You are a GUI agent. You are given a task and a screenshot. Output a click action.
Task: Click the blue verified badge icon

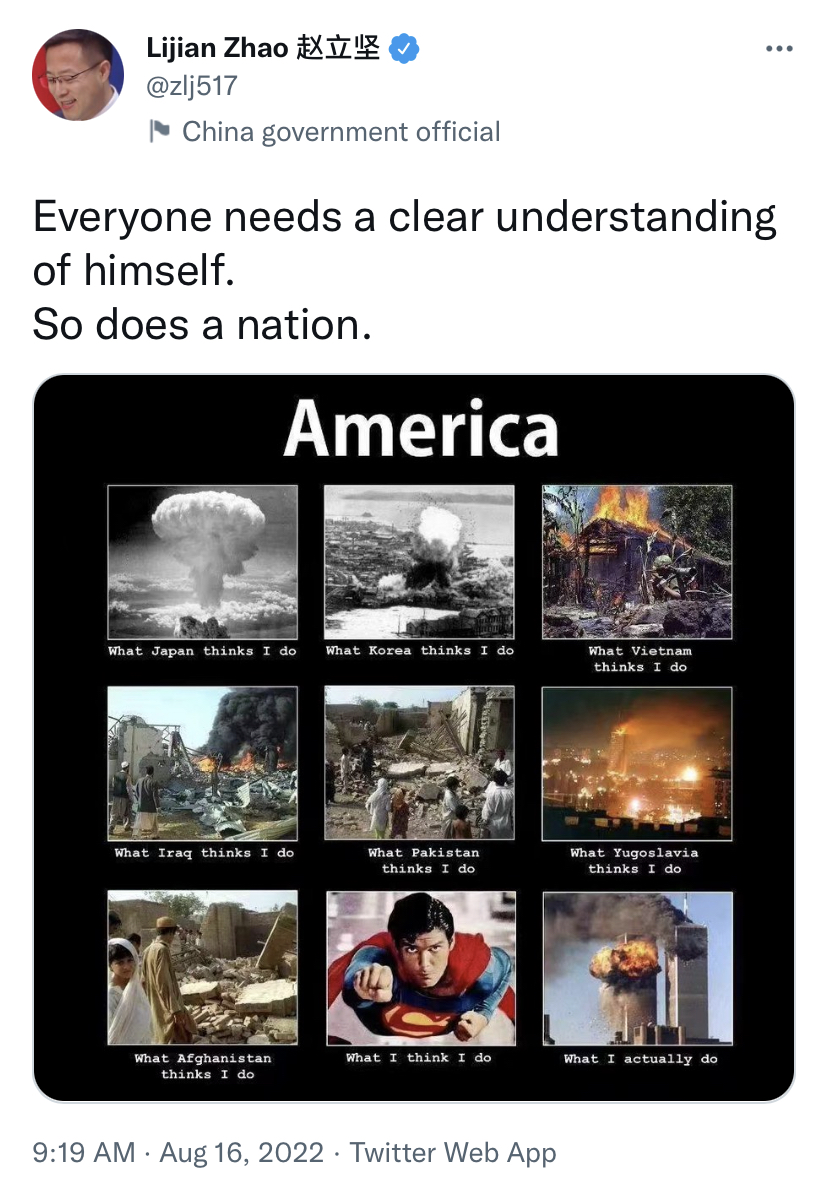404,47
